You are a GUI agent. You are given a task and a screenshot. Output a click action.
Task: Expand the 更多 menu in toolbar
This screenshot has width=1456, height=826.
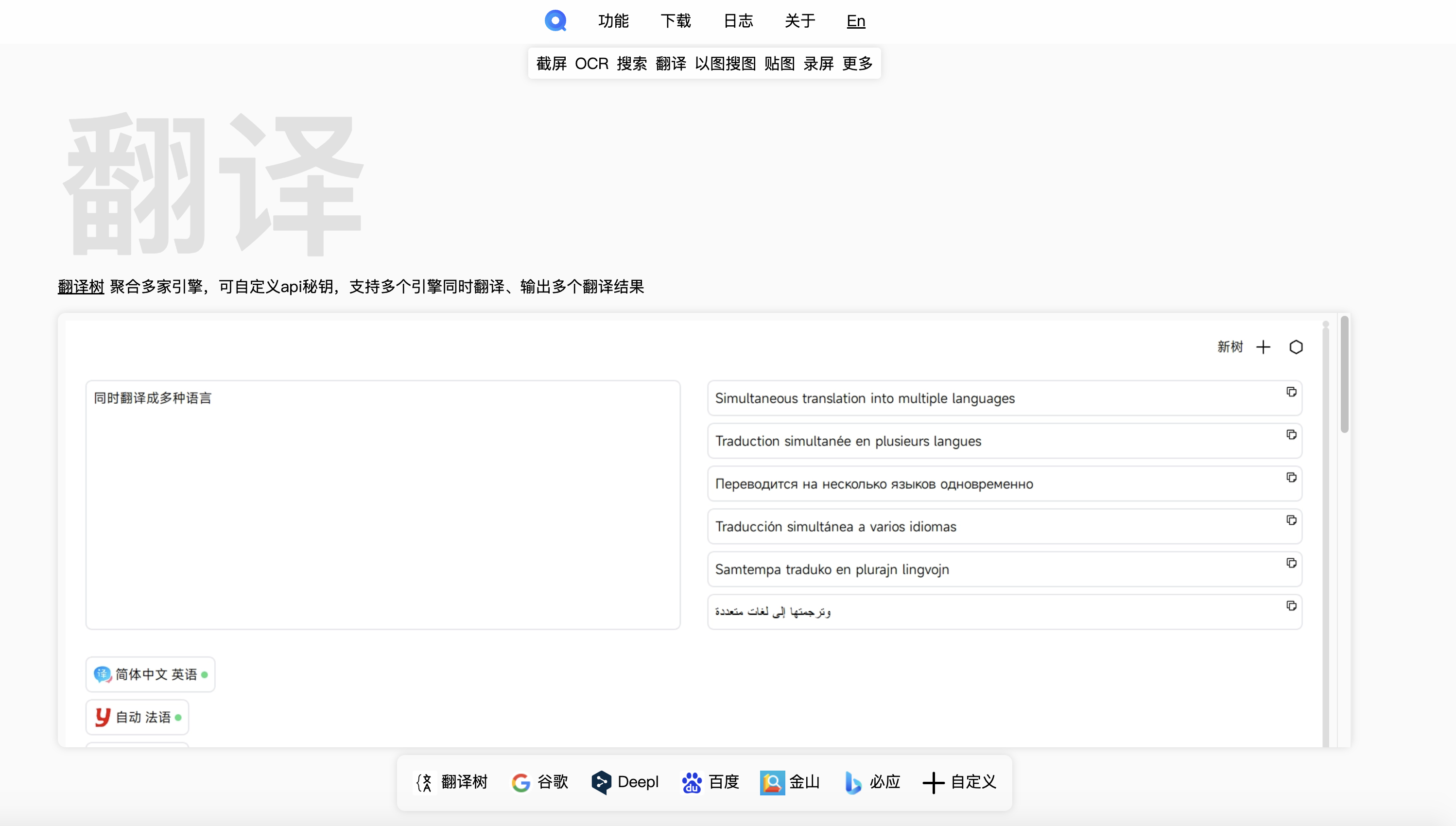point(858,64)
